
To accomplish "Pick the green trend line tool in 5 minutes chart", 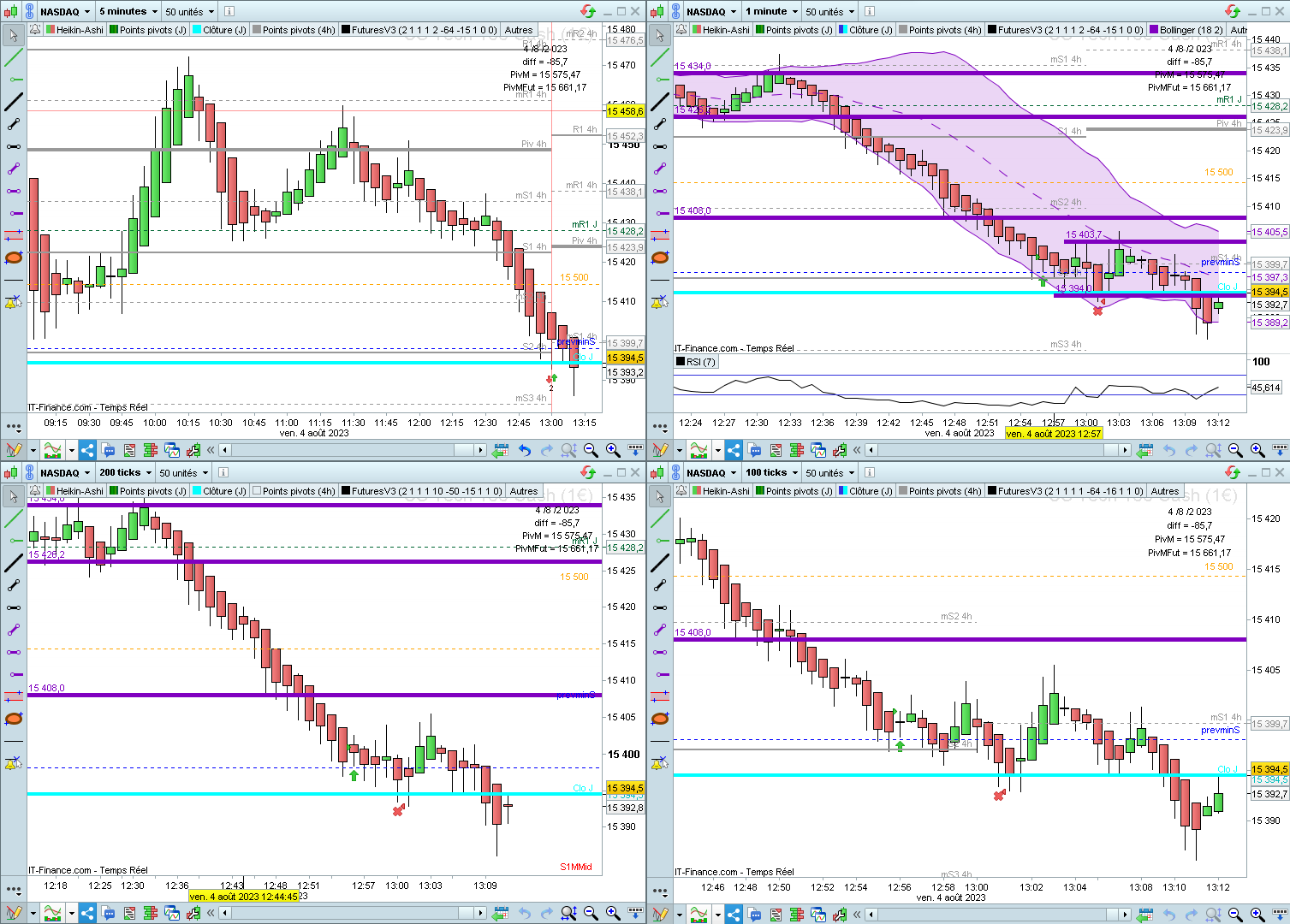I will pos(14,57).
